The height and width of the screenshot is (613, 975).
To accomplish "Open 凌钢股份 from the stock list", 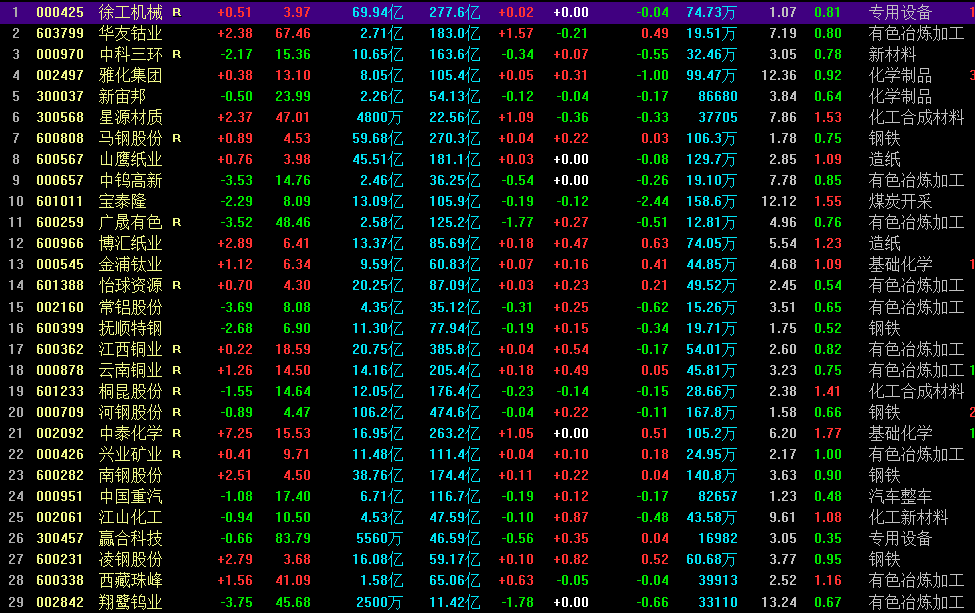I will tap(130, 559).
